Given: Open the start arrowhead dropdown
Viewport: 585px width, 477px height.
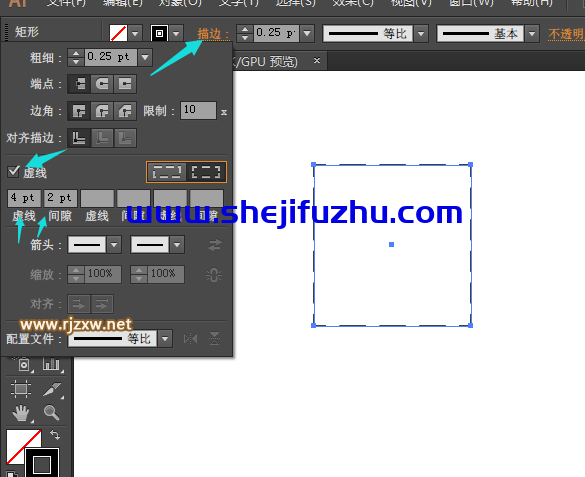Looking at the screenshot, I should 114,245.
